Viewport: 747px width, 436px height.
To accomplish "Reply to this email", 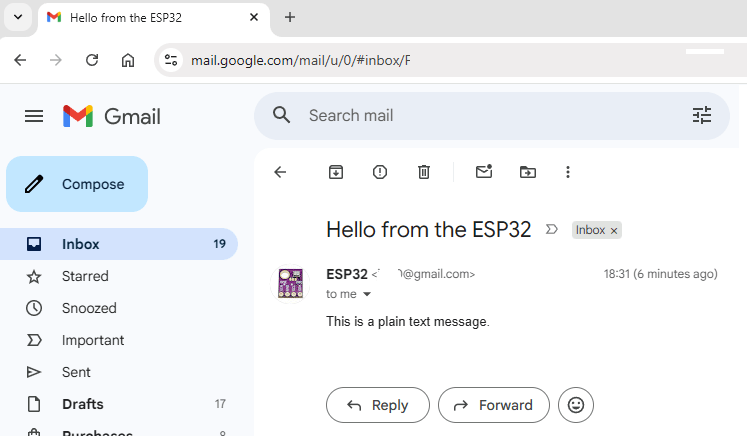I will [x=378, y=405].
